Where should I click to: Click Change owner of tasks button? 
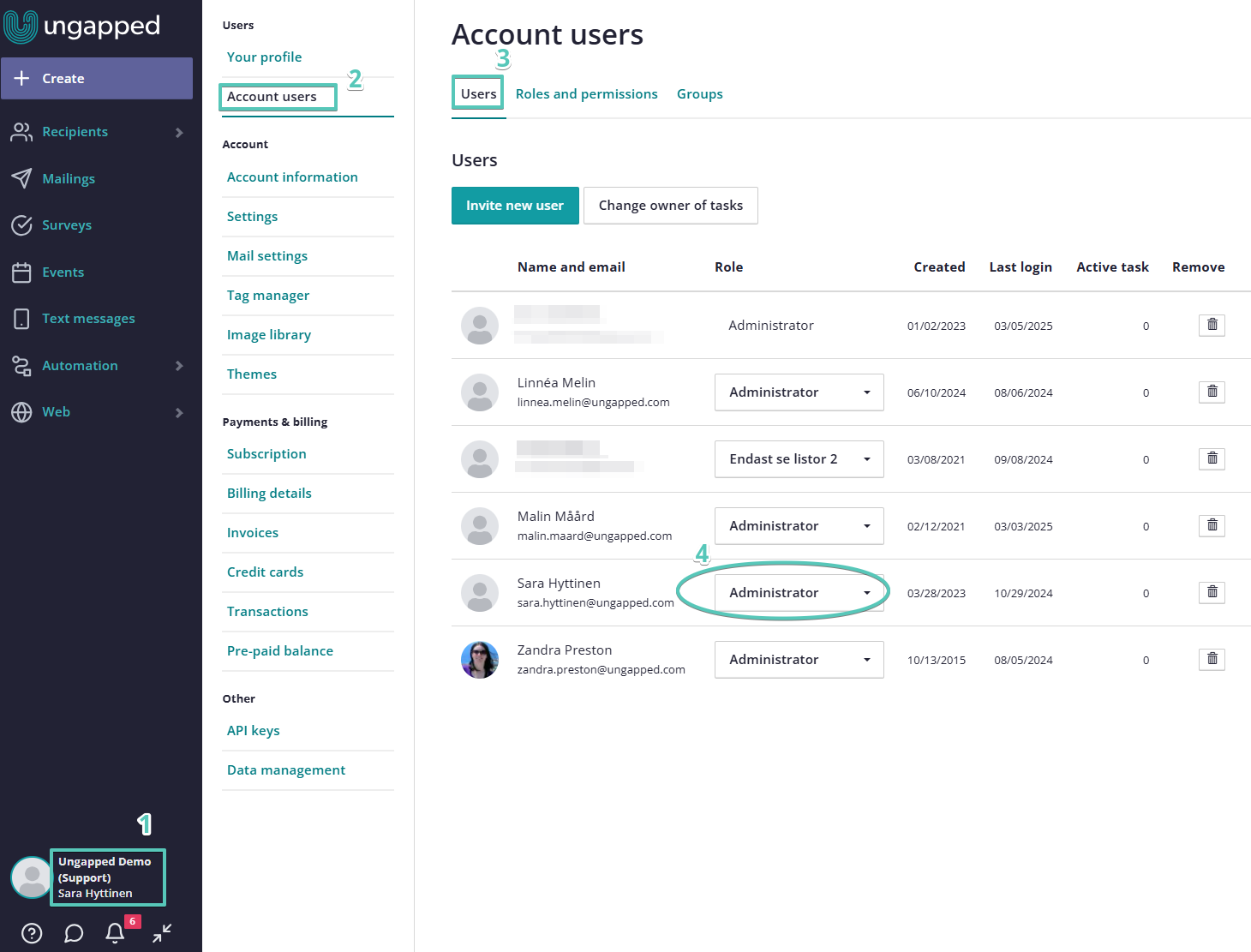click(671, 206)
